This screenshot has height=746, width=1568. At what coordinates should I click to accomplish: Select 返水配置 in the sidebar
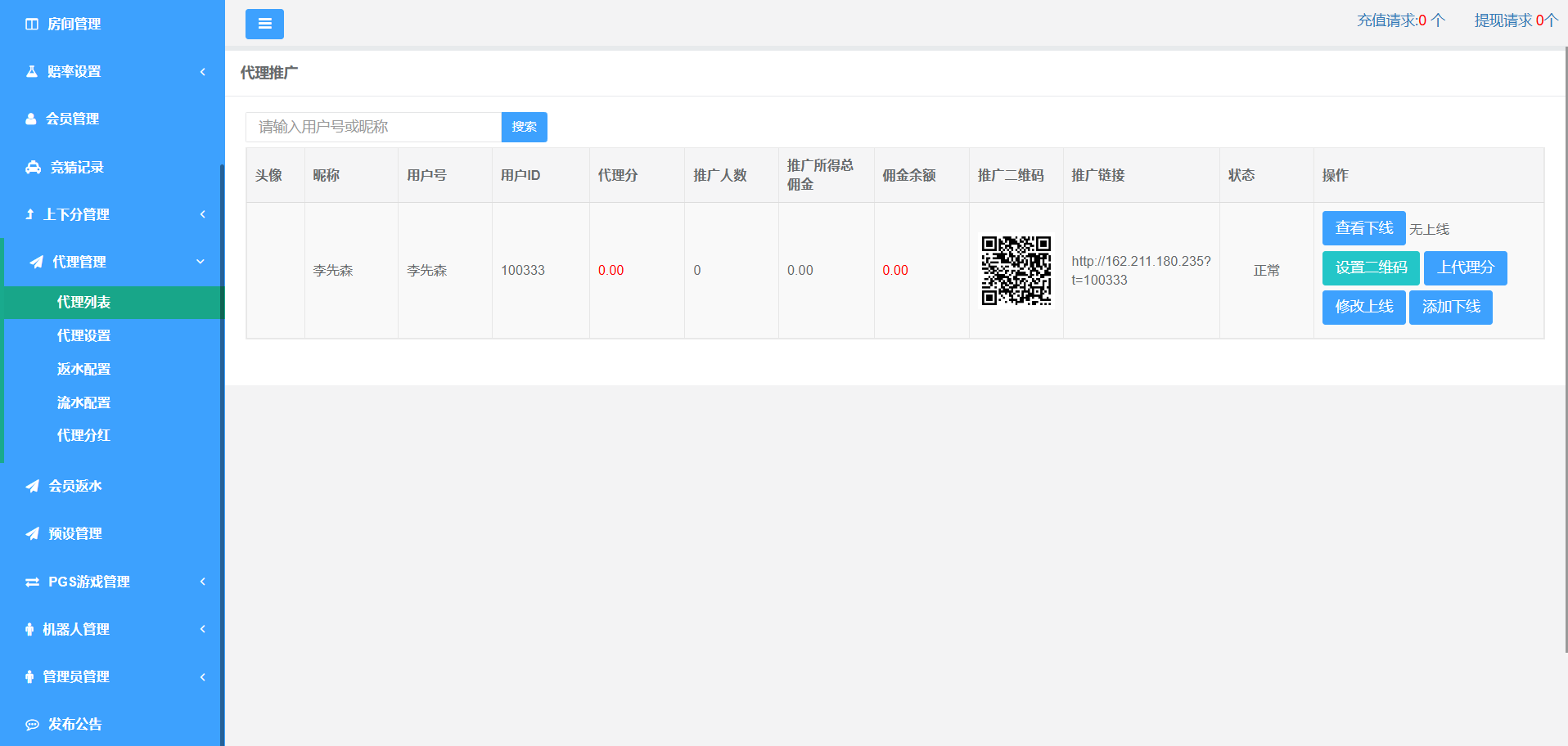click(83, 370)
